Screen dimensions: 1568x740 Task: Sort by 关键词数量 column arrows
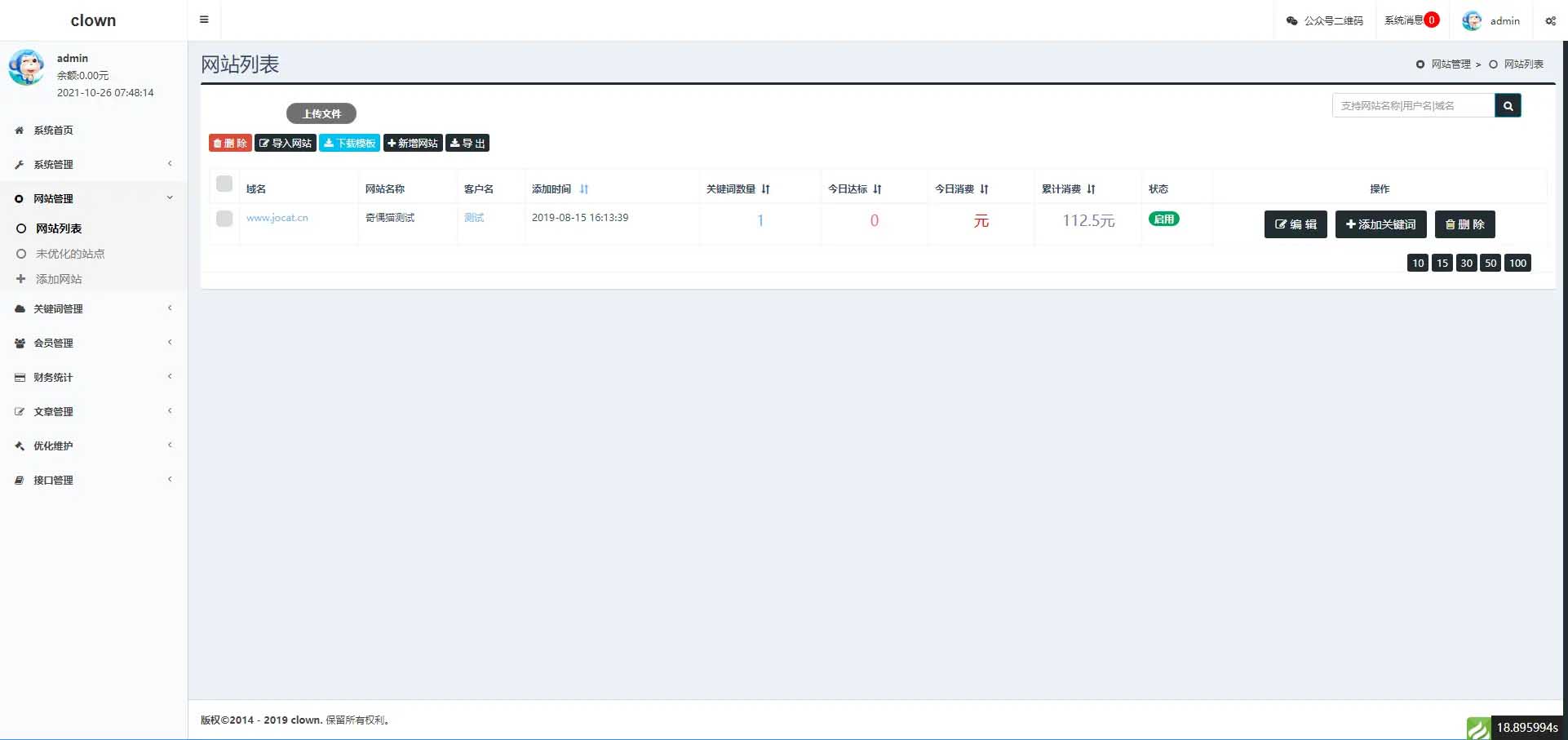coord(765,188)
